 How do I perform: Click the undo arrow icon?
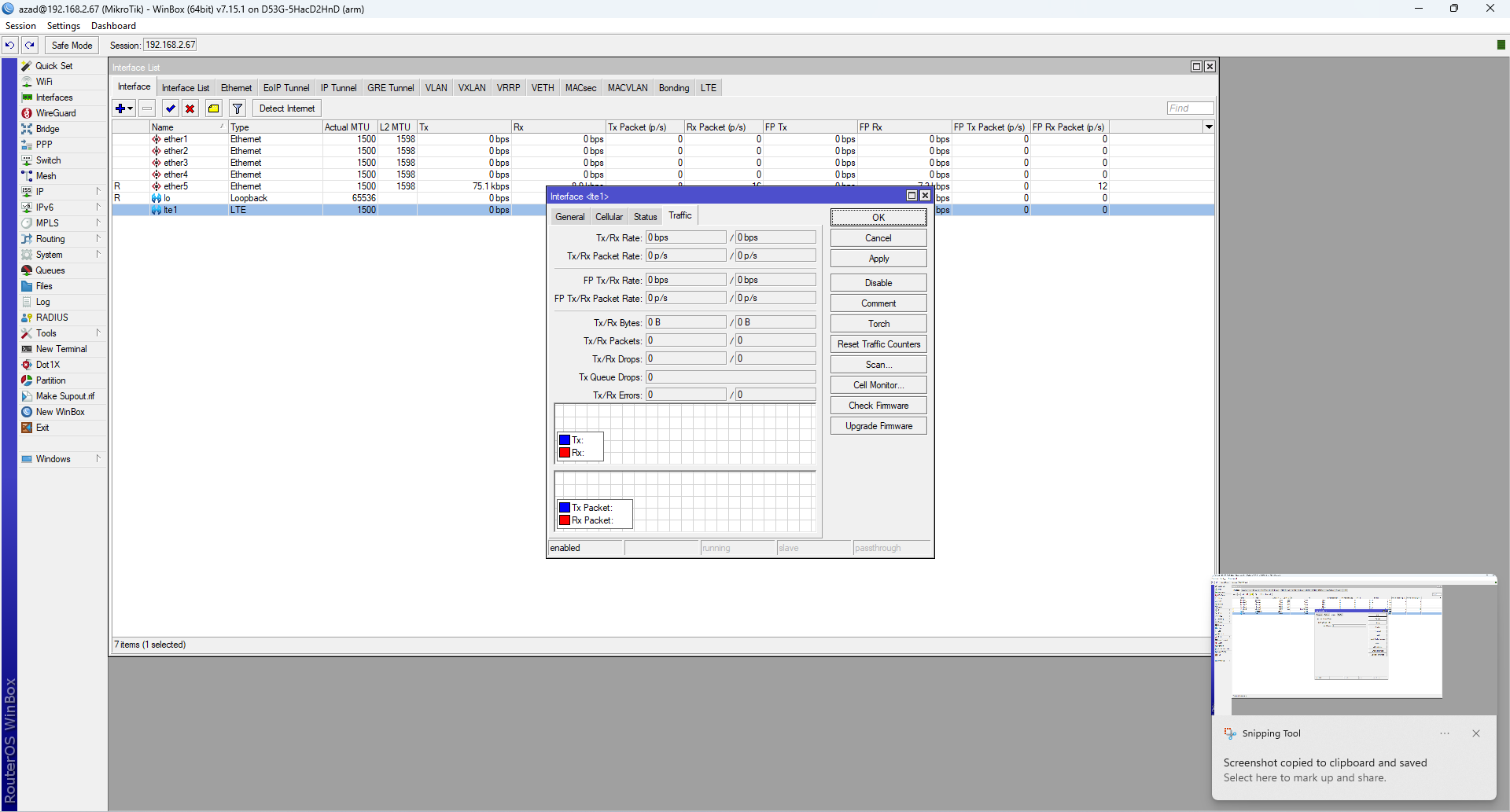point(9,45)
